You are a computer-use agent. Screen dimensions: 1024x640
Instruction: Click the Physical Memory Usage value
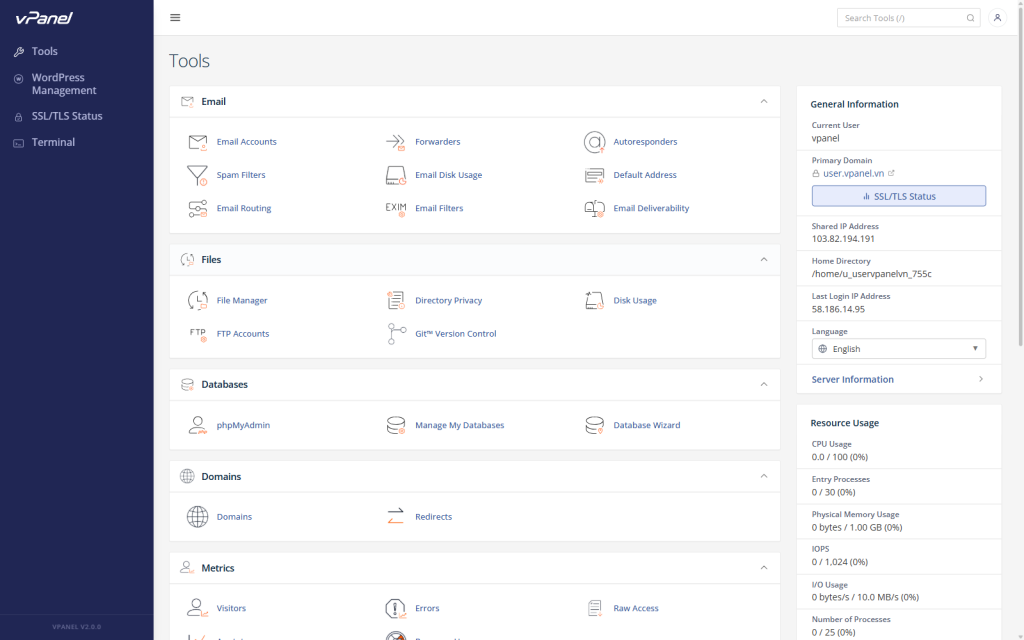click(x=856, y=528)
